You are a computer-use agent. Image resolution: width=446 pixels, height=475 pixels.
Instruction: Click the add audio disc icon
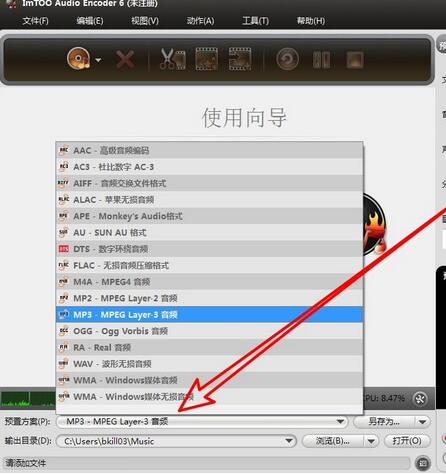pyautogui.click(x=79, y=59)
